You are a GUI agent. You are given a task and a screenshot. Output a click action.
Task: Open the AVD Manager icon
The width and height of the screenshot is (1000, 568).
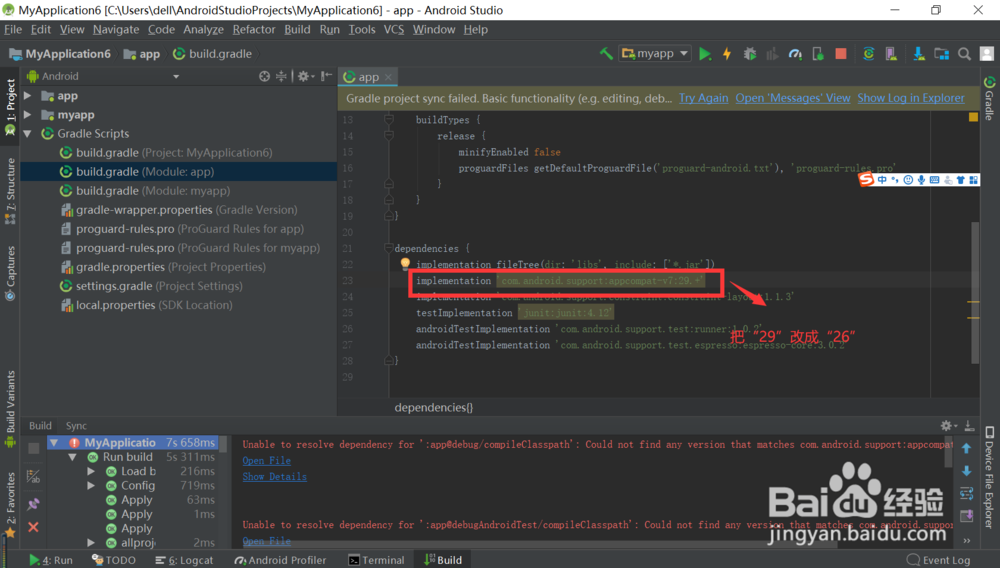pos(891,54)
